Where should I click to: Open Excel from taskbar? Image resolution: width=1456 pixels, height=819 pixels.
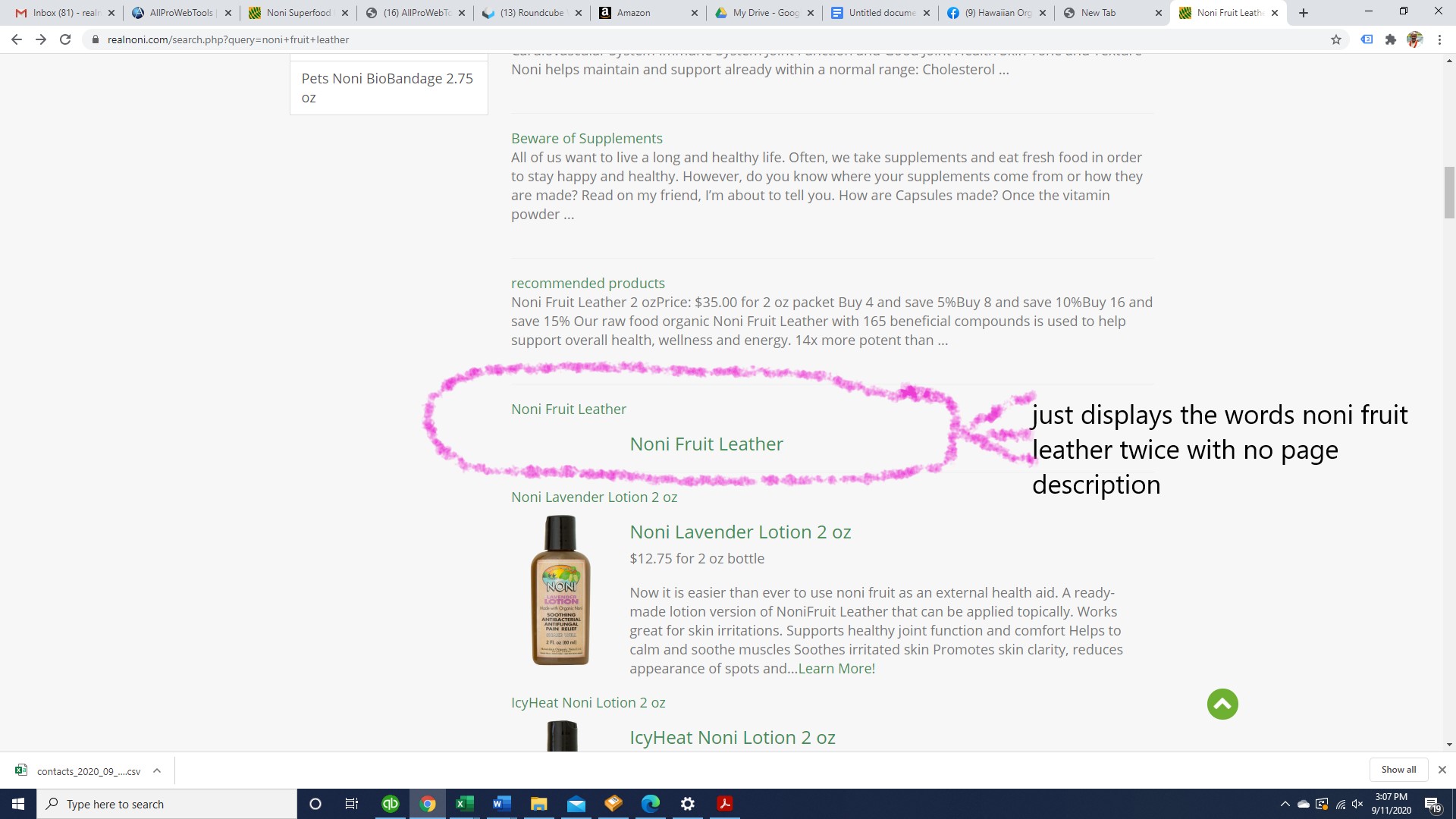[x=465, y=804]
